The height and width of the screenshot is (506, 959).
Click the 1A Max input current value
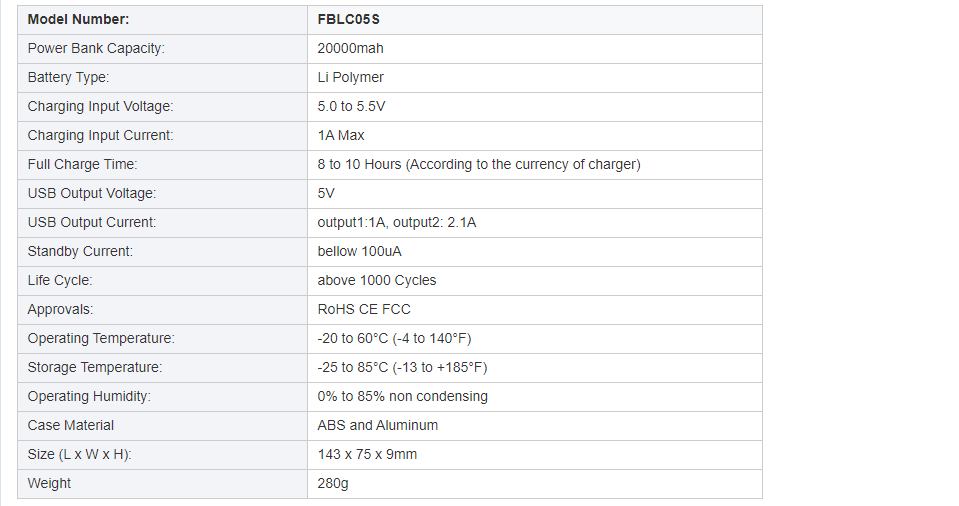(341, 135)
